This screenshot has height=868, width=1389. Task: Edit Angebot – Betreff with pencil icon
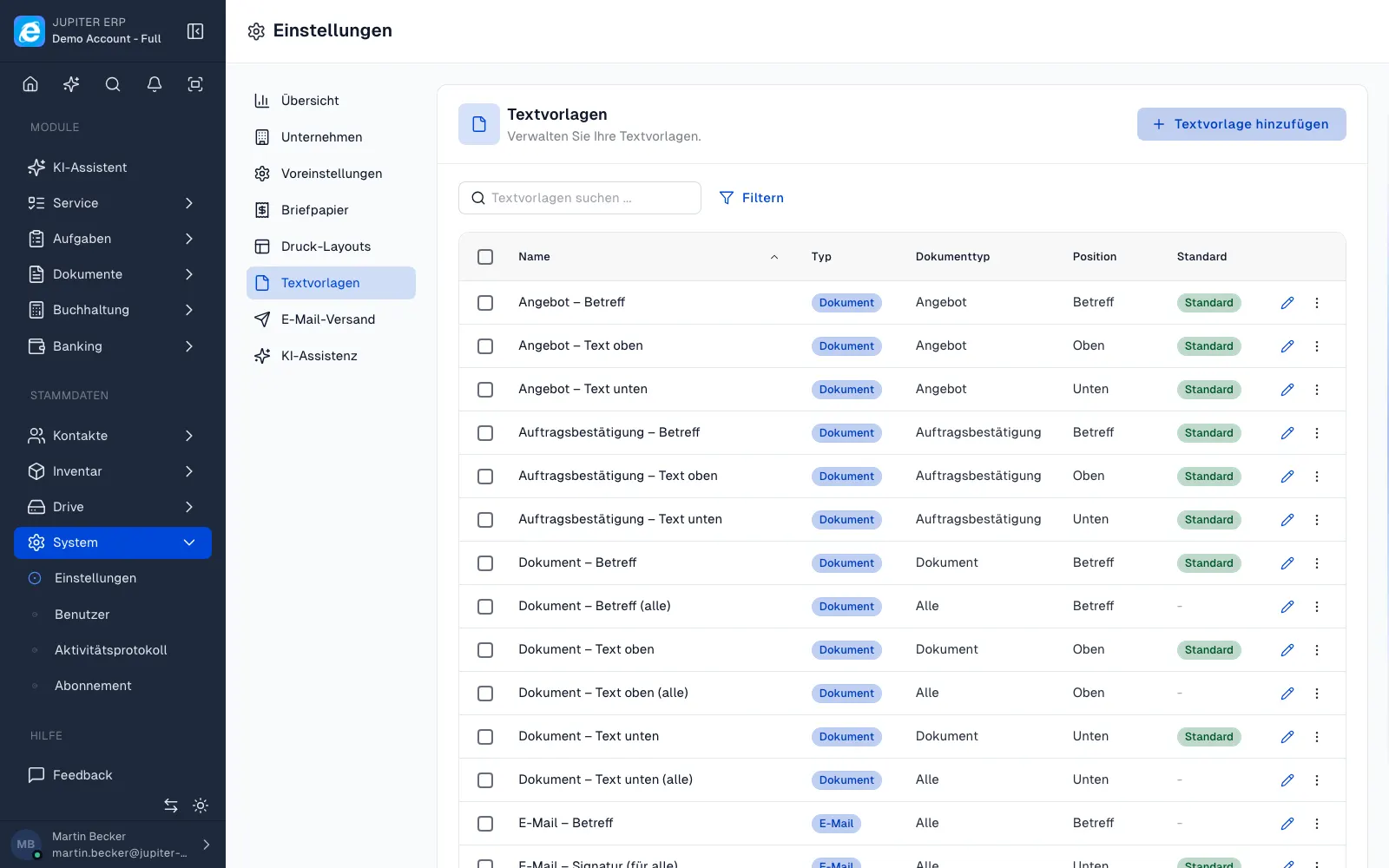click(x=1287, y=303)
